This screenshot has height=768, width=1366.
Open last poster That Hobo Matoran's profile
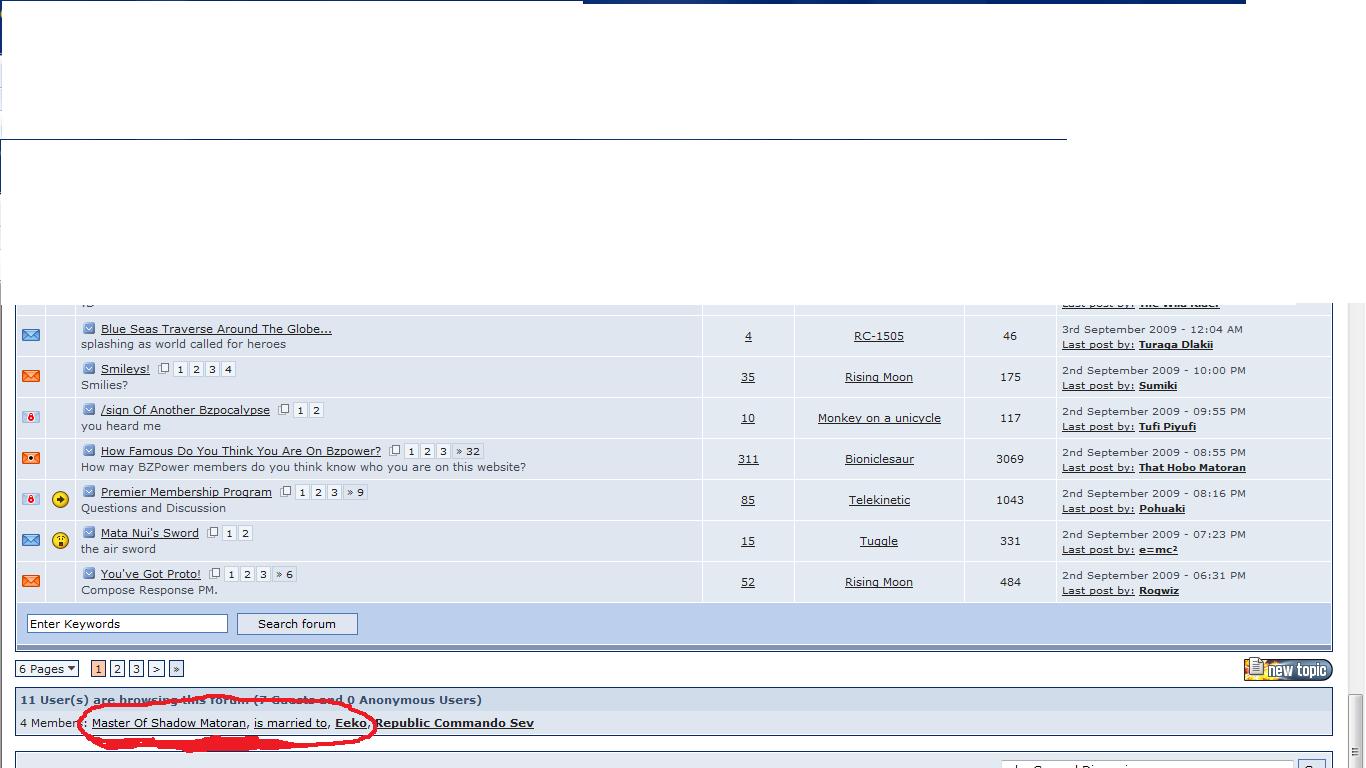[1192, 468]
